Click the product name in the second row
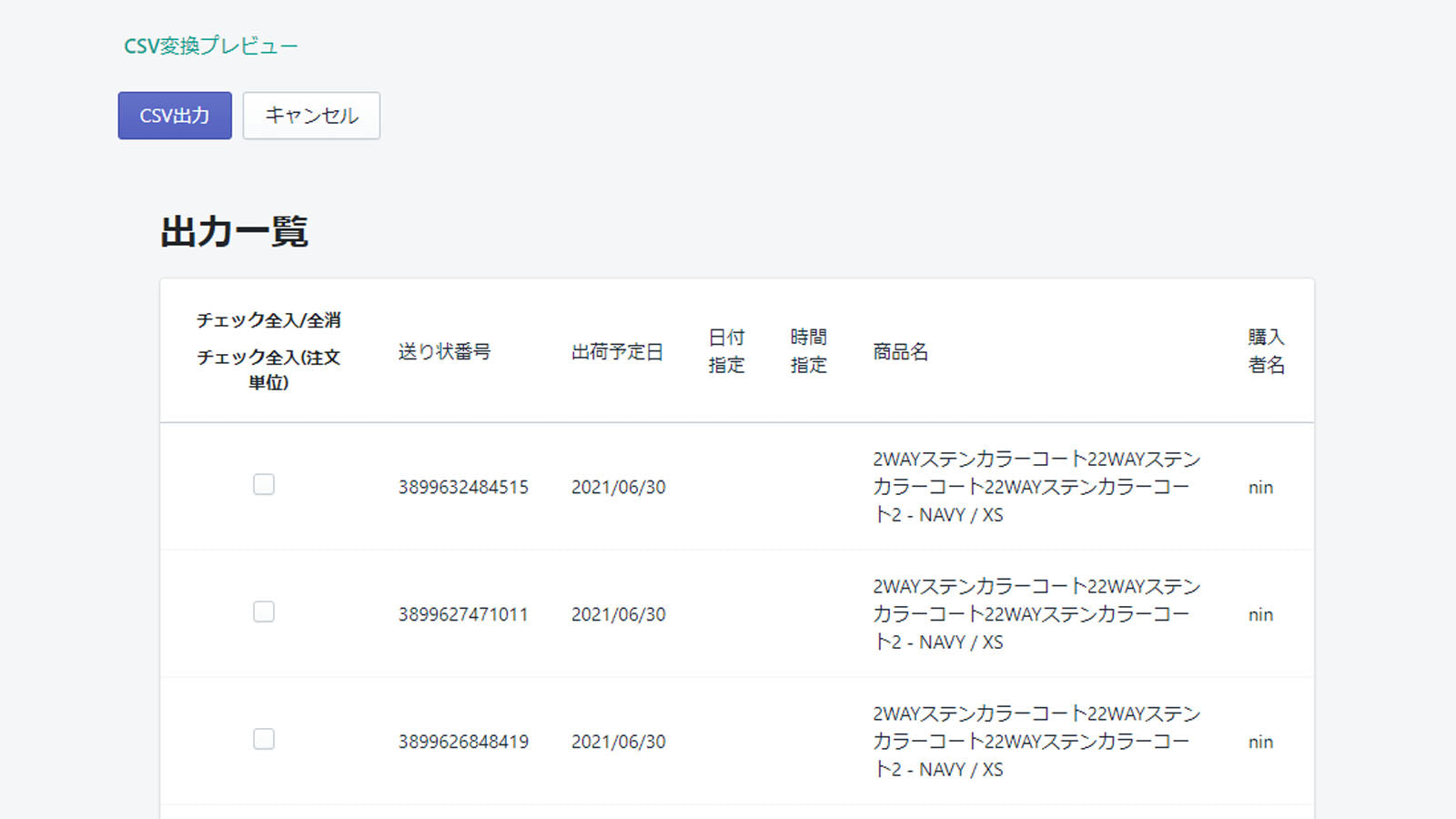 (x=1036, y=614)
